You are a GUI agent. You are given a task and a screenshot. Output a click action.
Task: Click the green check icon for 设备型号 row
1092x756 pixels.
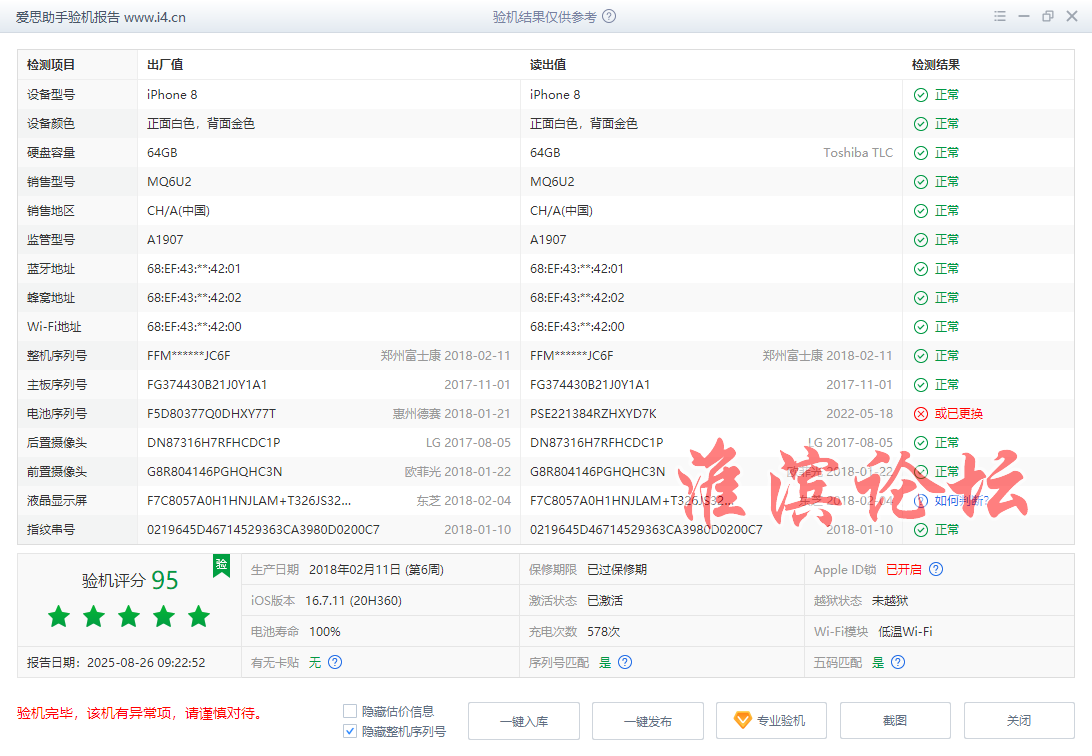click(921, 95)
